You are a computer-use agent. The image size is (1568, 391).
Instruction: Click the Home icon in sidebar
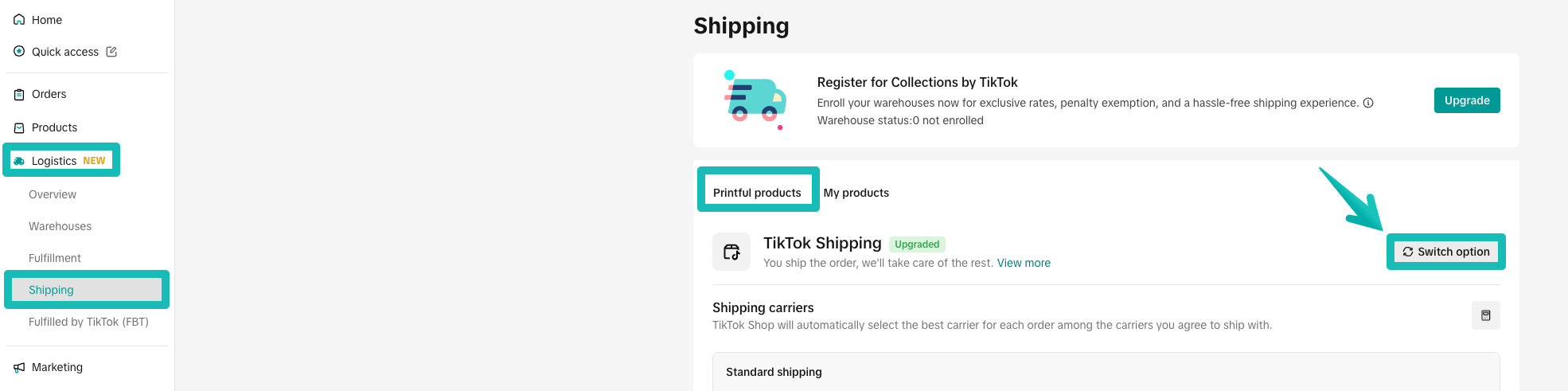point(19,20)
